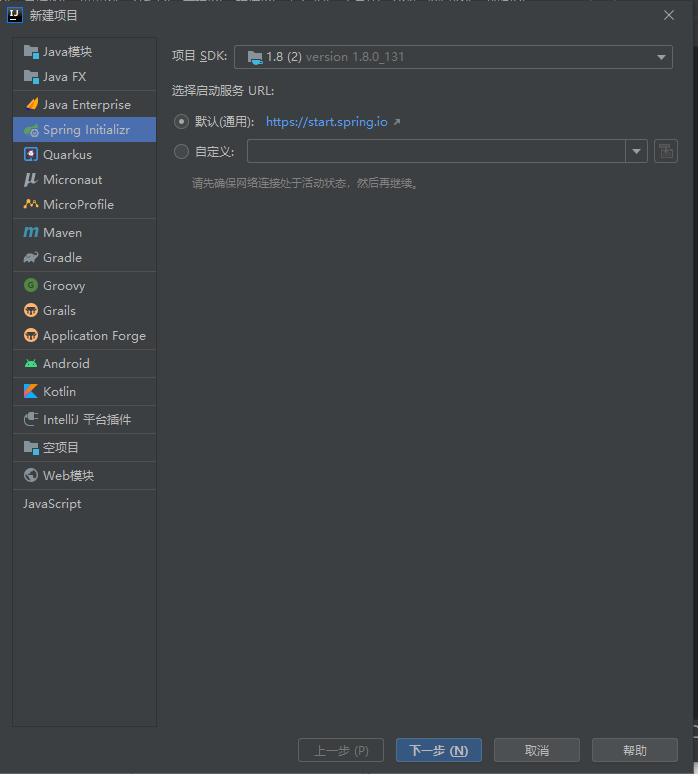The image size is (698, 774).
Task: Choose Android project type
Action: click(x=84, y=363)
